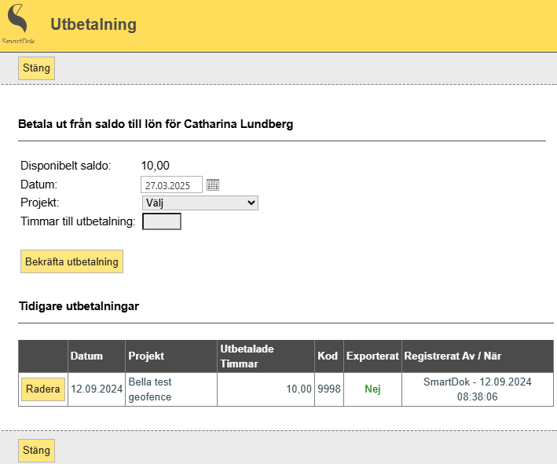Click the bottom Stäng button
The image size is (557, 464).
coord(36,450)
